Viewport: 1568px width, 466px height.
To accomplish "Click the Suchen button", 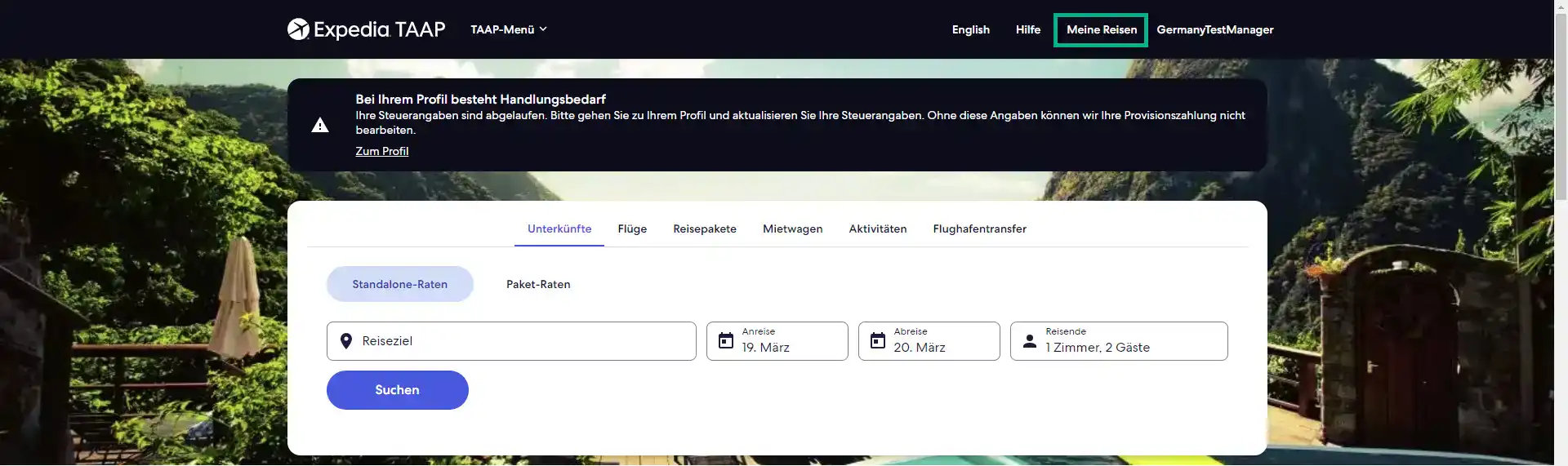I will pos(397,390).
